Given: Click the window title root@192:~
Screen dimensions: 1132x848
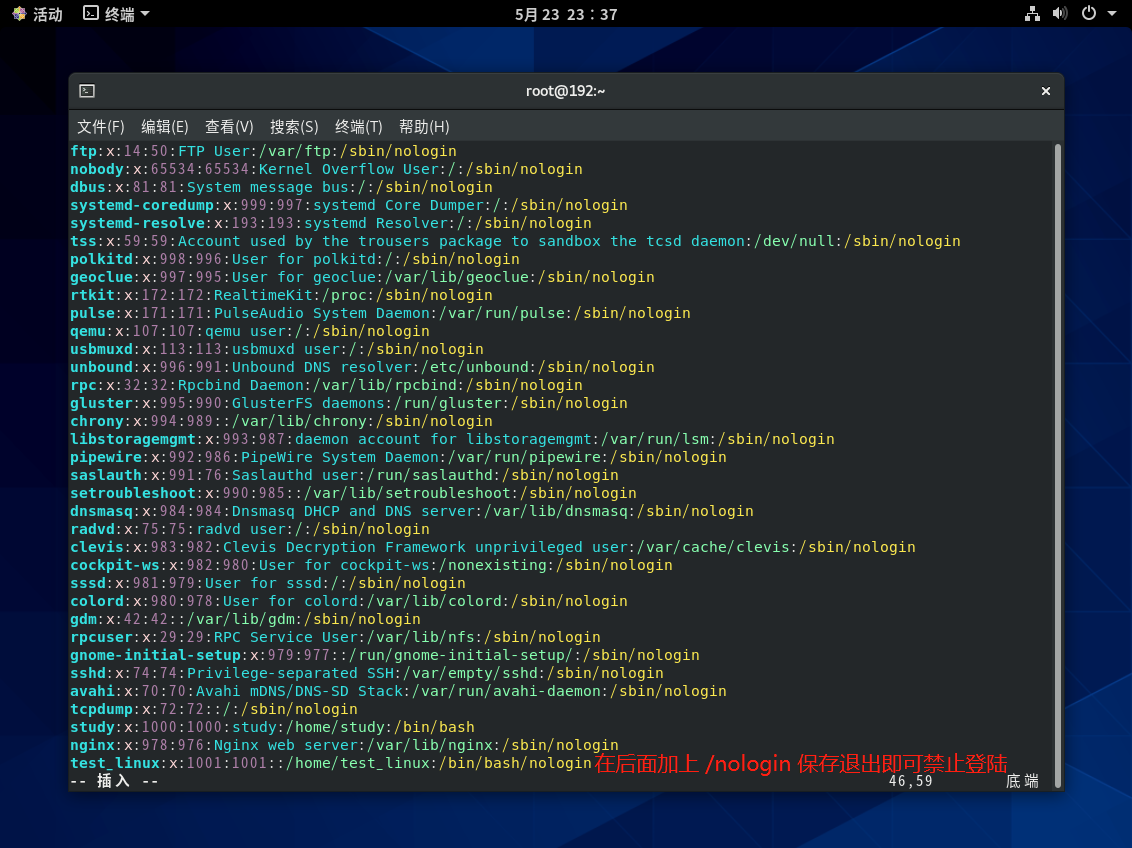Looking at the screenshot, I should 566,91.
